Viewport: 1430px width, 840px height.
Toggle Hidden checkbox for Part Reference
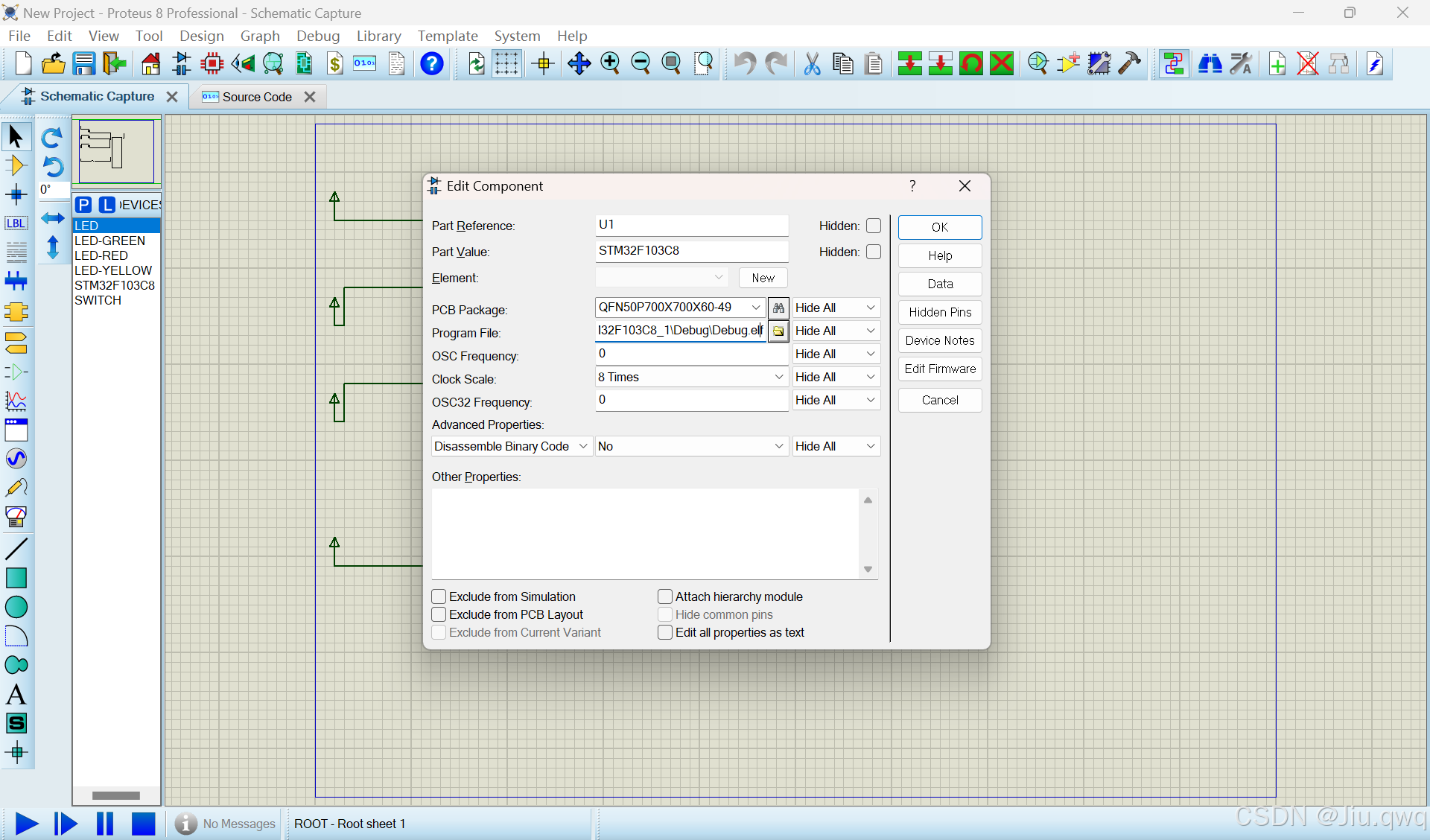(x=874, y=226)
